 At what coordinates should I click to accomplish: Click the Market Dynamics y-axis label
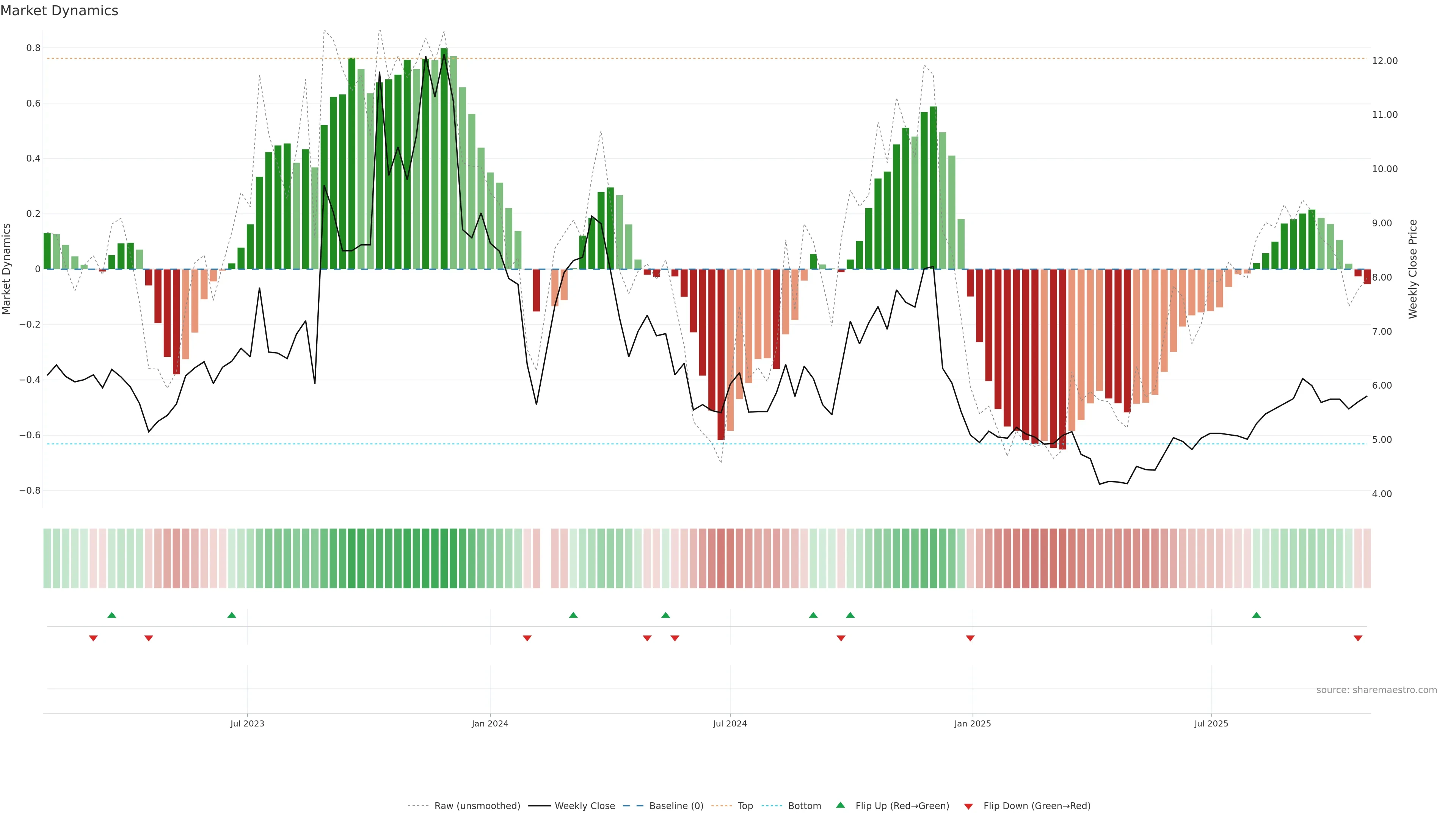click(7, 269)
